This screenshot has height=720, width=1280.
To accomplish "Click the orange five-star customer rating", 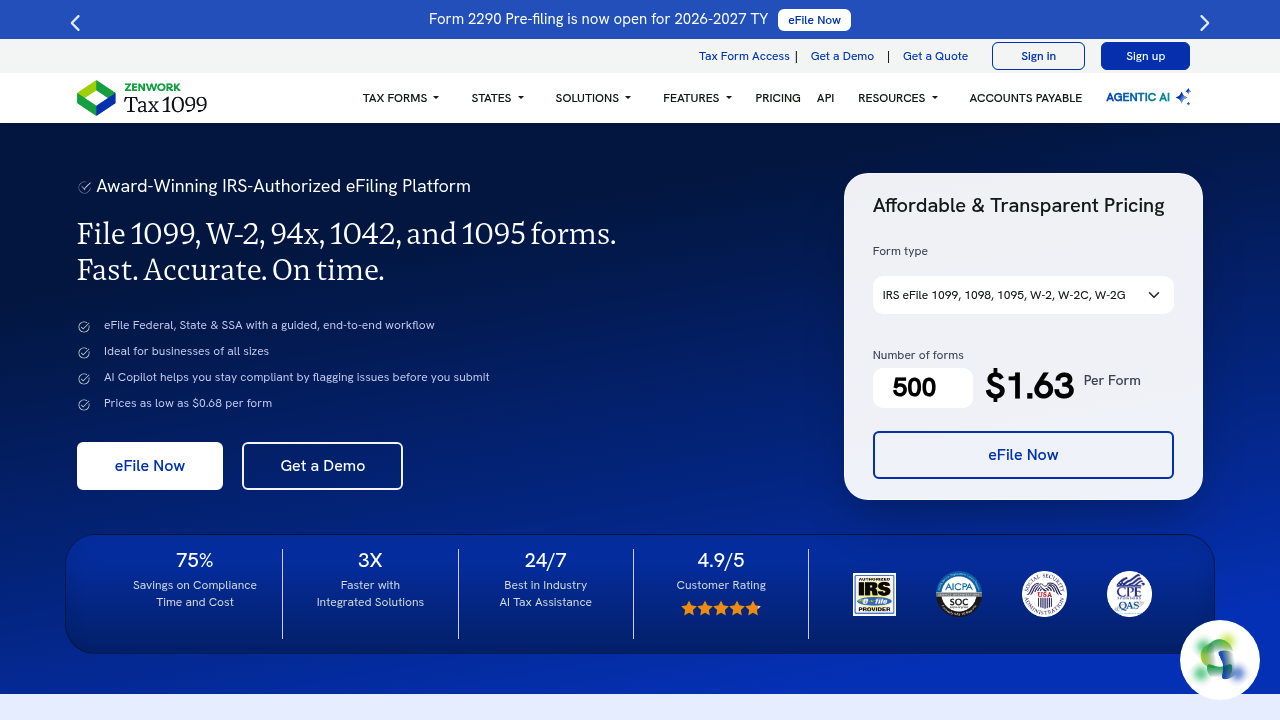I will tap(721, 608).
